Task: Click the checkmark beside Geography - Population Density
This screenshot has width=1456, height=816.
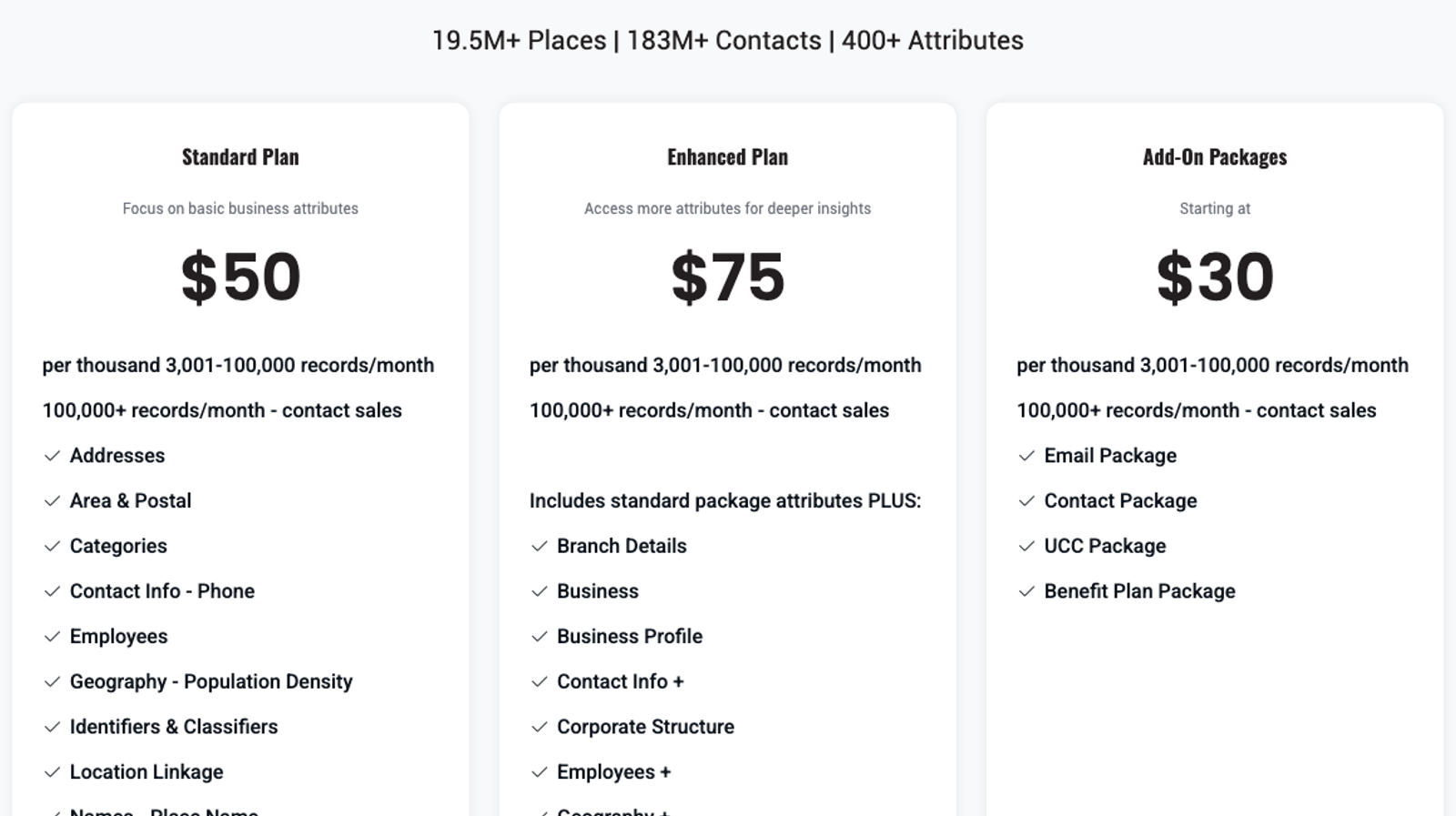Action: [52, 682]
